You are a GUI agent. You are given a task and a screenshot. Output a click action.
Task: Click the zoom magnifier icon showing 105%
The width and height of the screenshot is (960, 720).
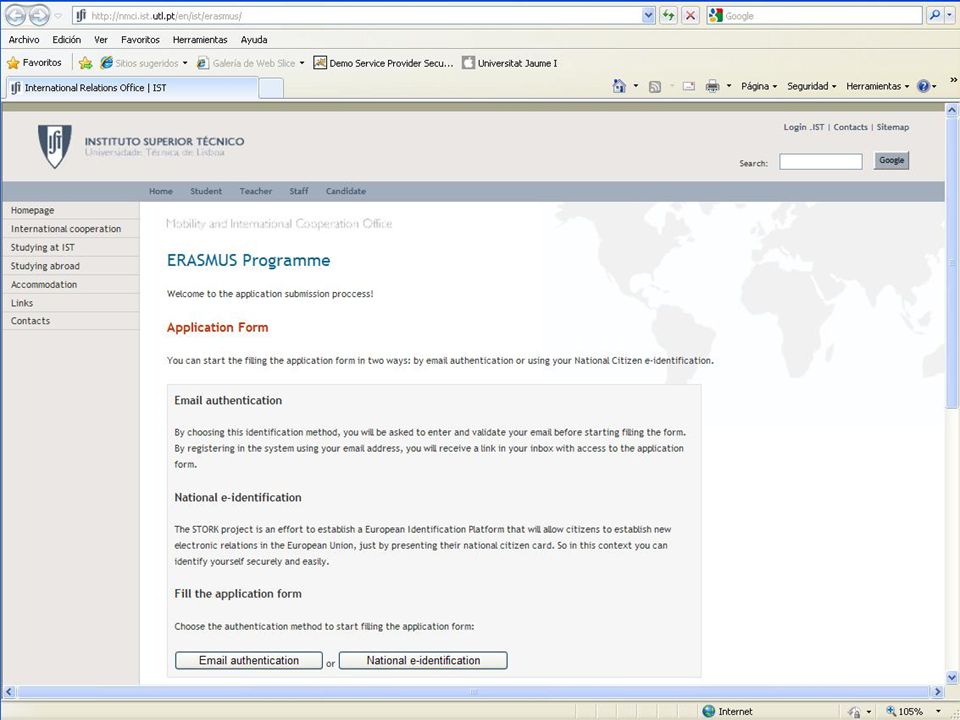891,711
